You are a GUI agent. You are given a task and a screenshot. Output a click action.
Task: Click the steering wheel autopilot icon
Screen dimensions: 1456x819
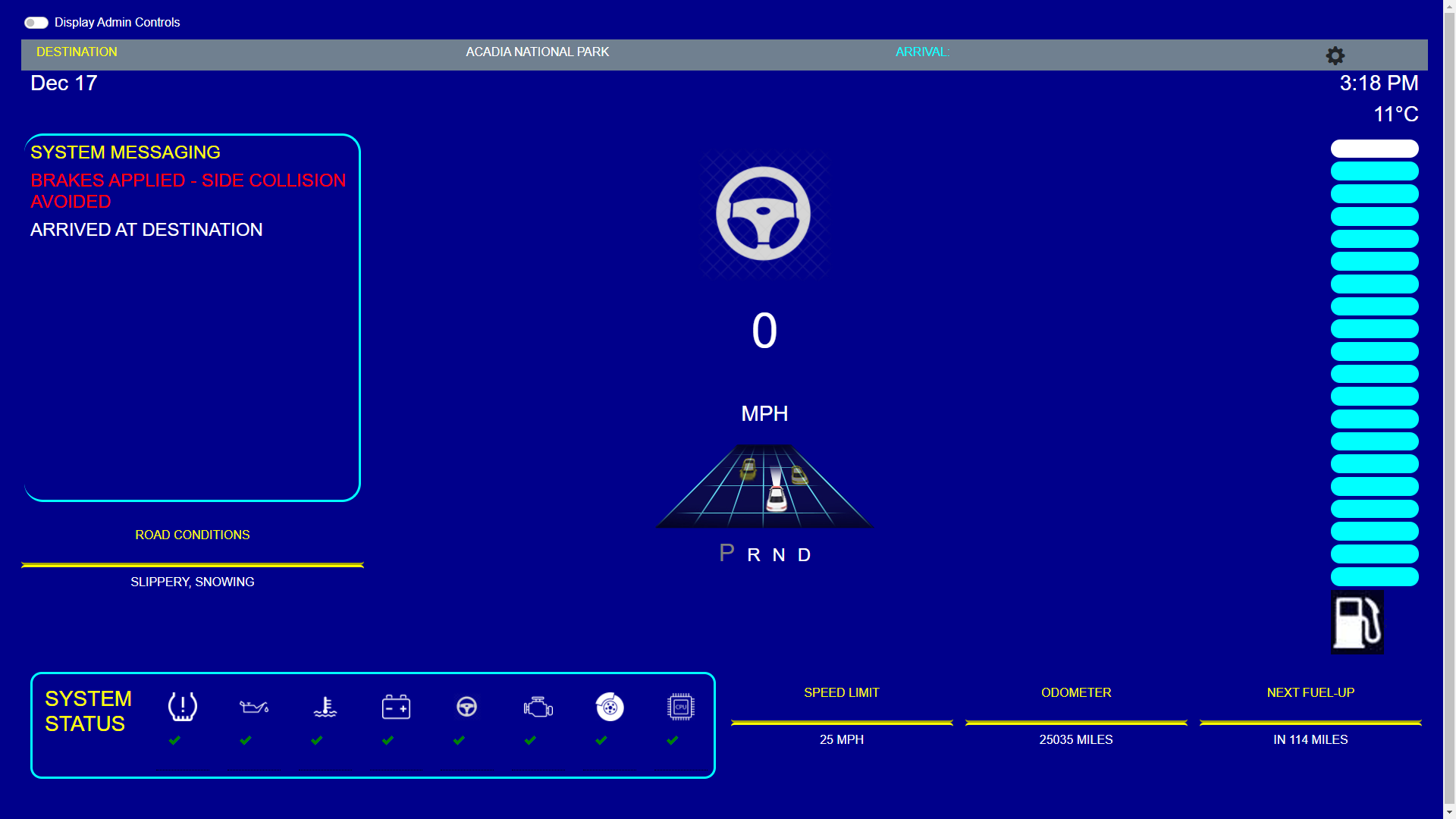coord(764,214)
